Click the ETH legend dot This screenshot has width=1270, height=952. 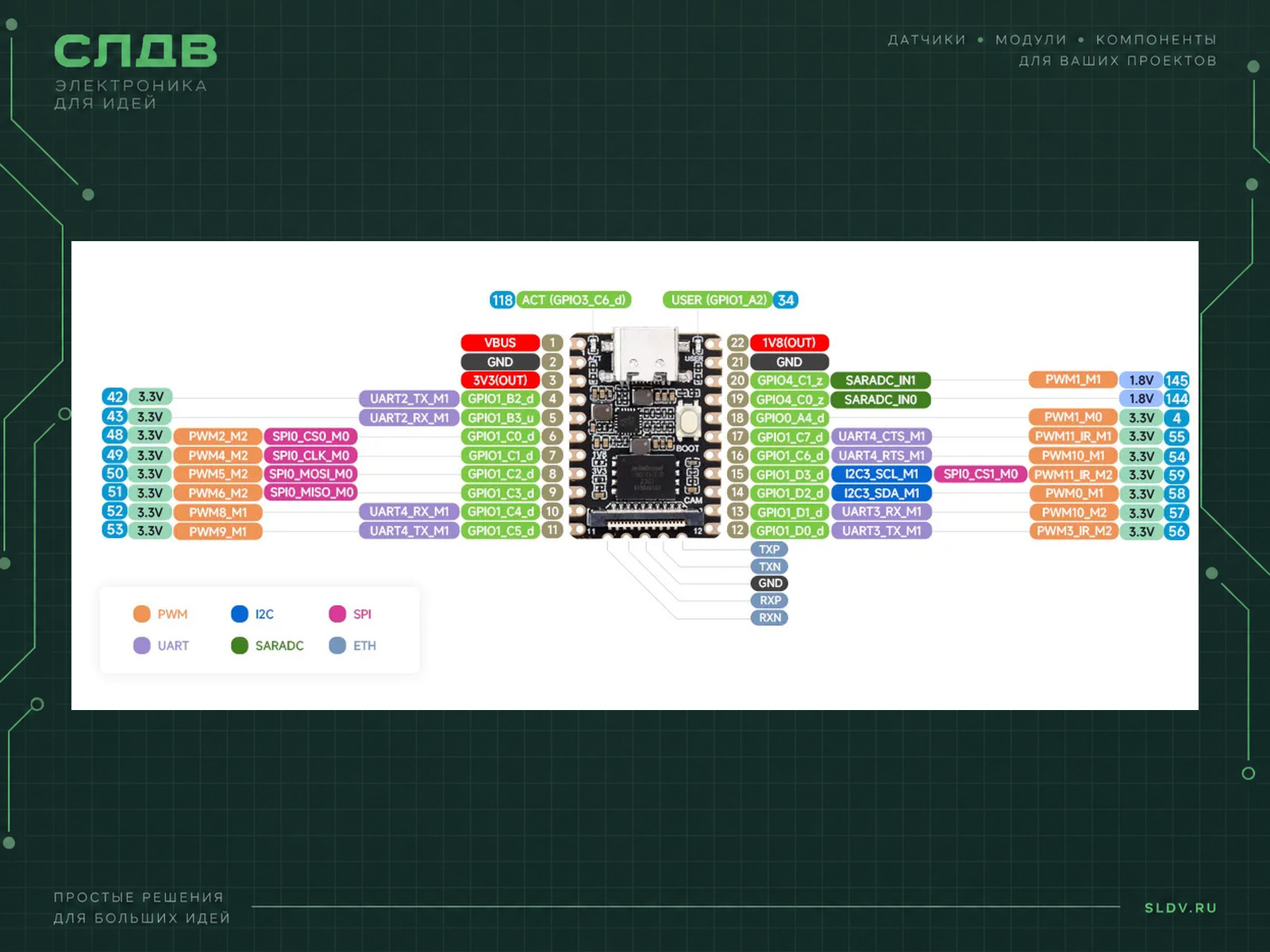[337, 646]
